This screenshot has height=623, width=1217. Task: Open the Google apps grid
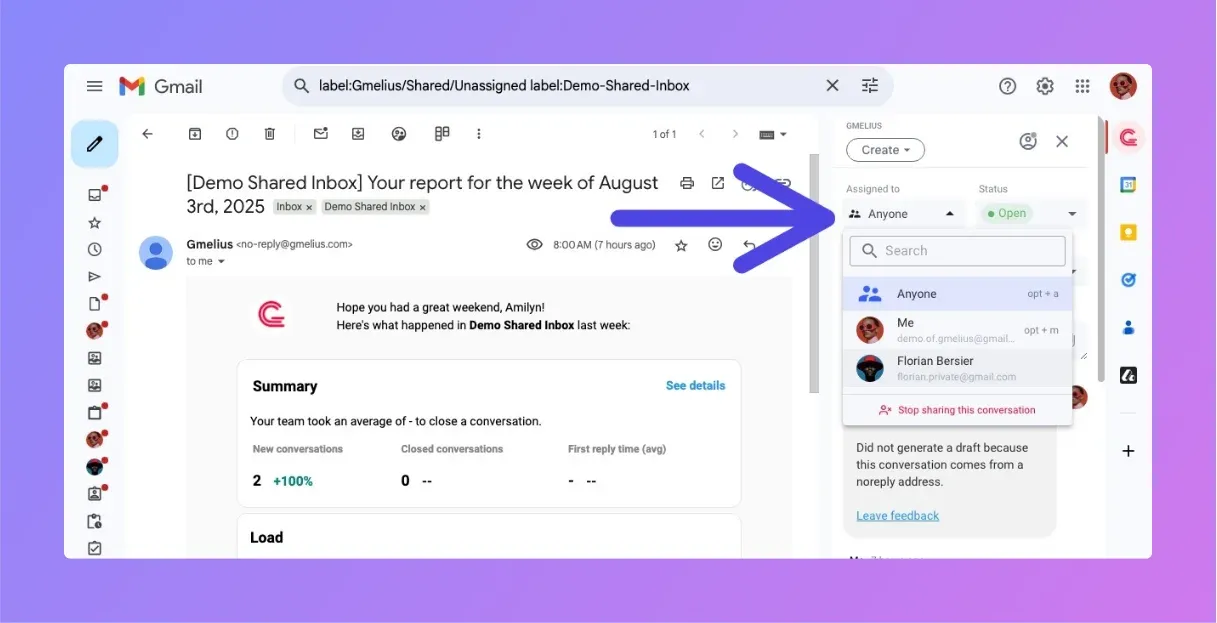(1083, 86)
